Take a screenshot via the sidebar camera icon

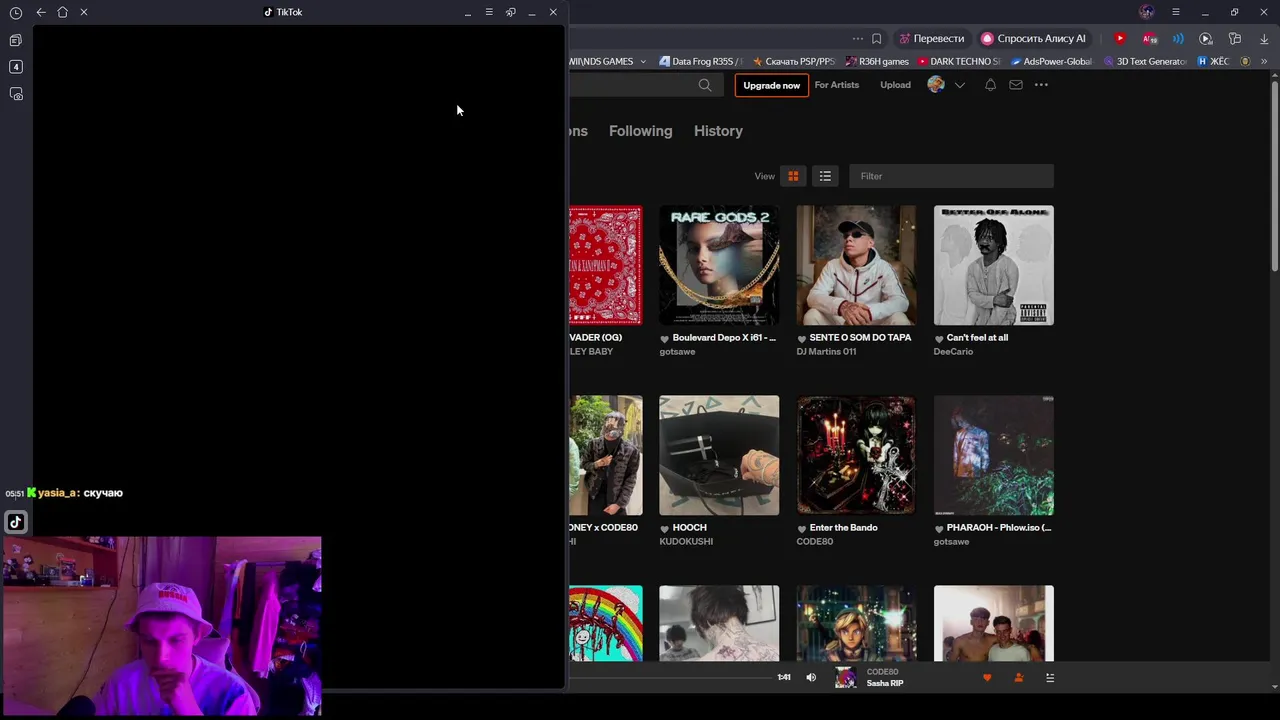pos(16,94)
